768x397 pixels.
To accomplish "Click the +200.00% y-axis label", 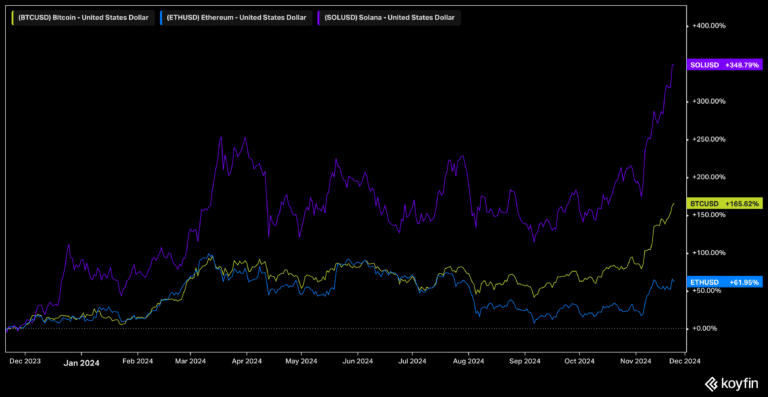I will (709, 177).
